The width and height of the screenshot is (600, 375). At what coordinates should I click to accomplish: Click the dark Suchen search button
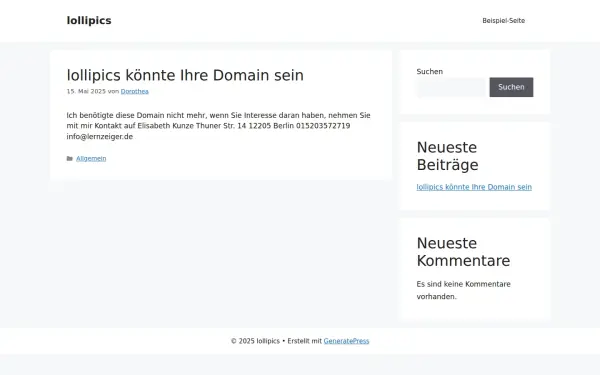(x=511, y=87)
